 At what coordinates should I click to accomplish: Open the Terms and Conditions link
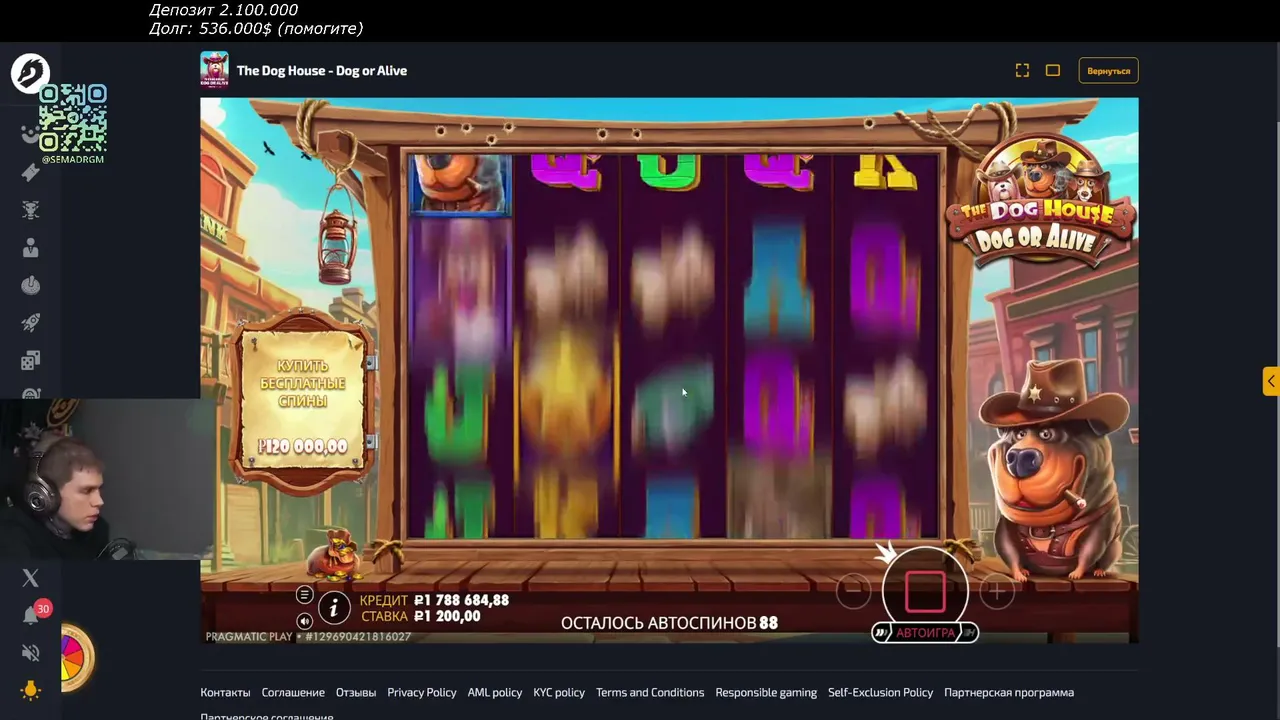[x=650, y=692]
